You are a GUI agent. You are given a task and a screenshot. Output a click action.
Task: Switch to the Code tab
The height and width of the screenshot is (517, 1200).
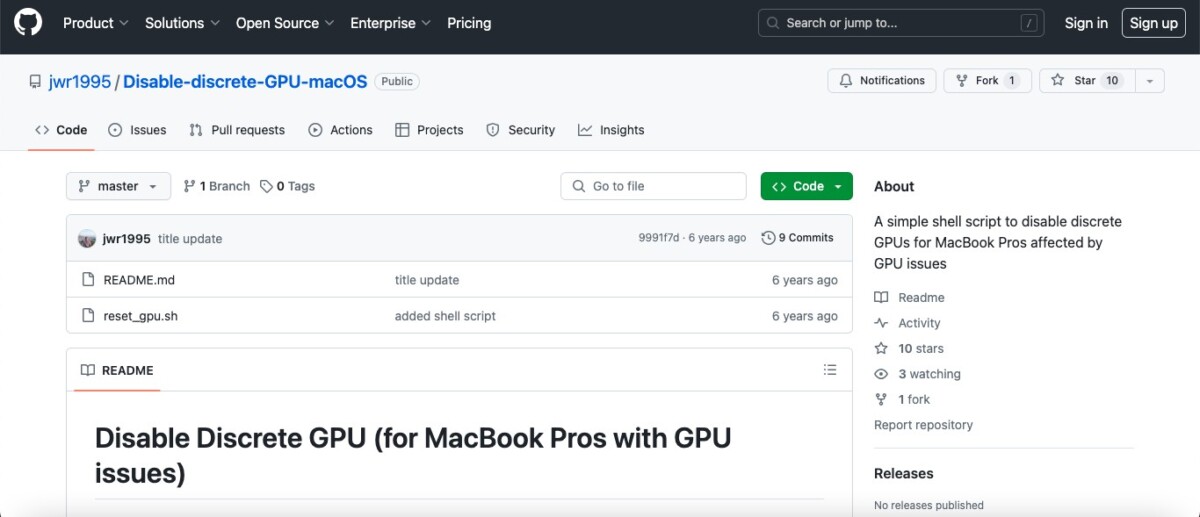[61, 130]
